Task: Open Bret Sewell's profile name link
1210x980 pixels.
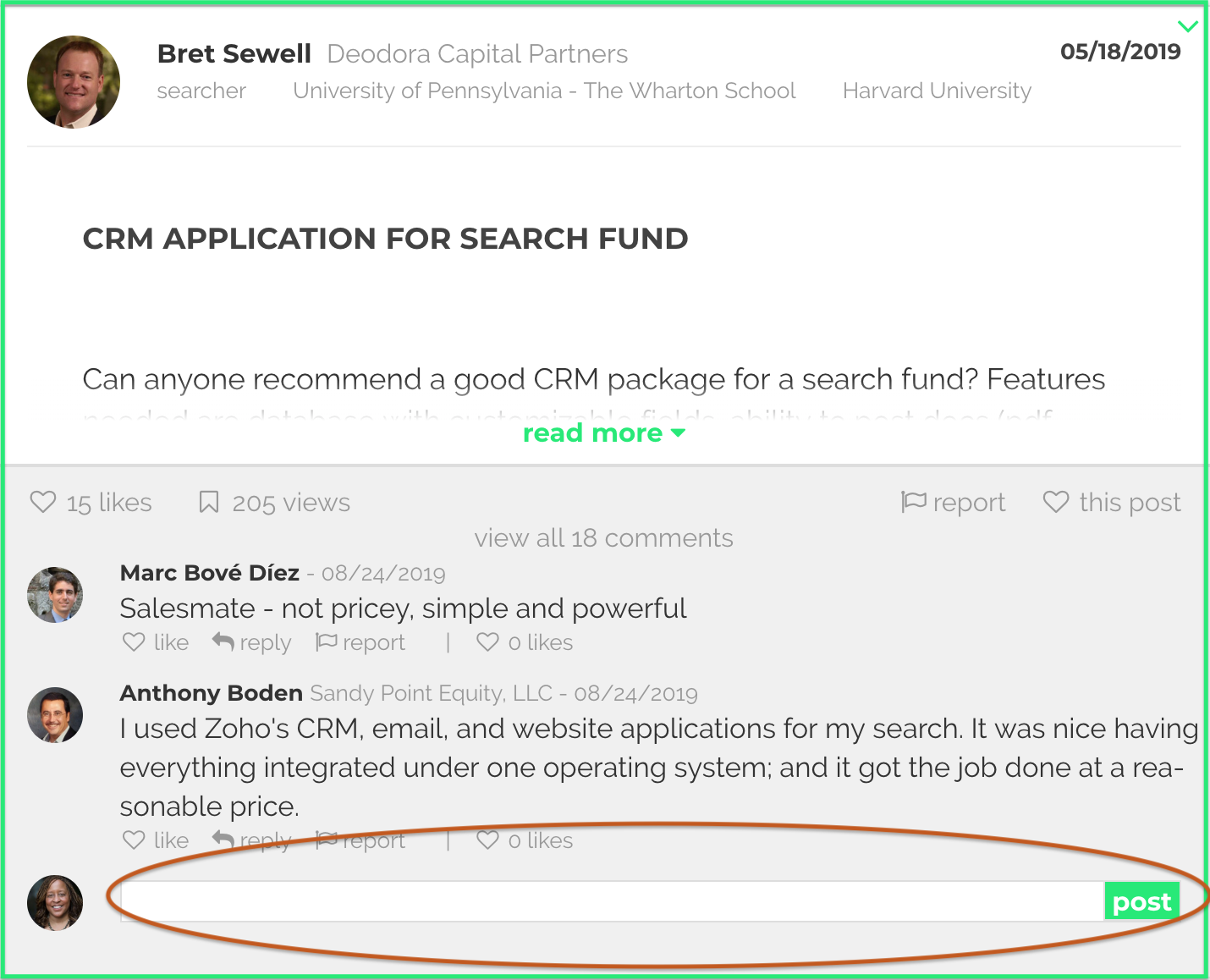Action: click(234, 54)
